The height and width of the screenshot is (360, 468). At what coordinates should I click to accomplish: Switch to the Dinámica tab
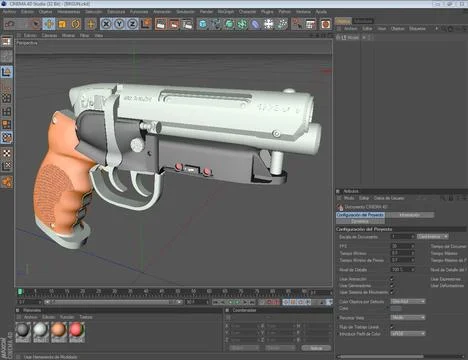click(x=360, y=221)
